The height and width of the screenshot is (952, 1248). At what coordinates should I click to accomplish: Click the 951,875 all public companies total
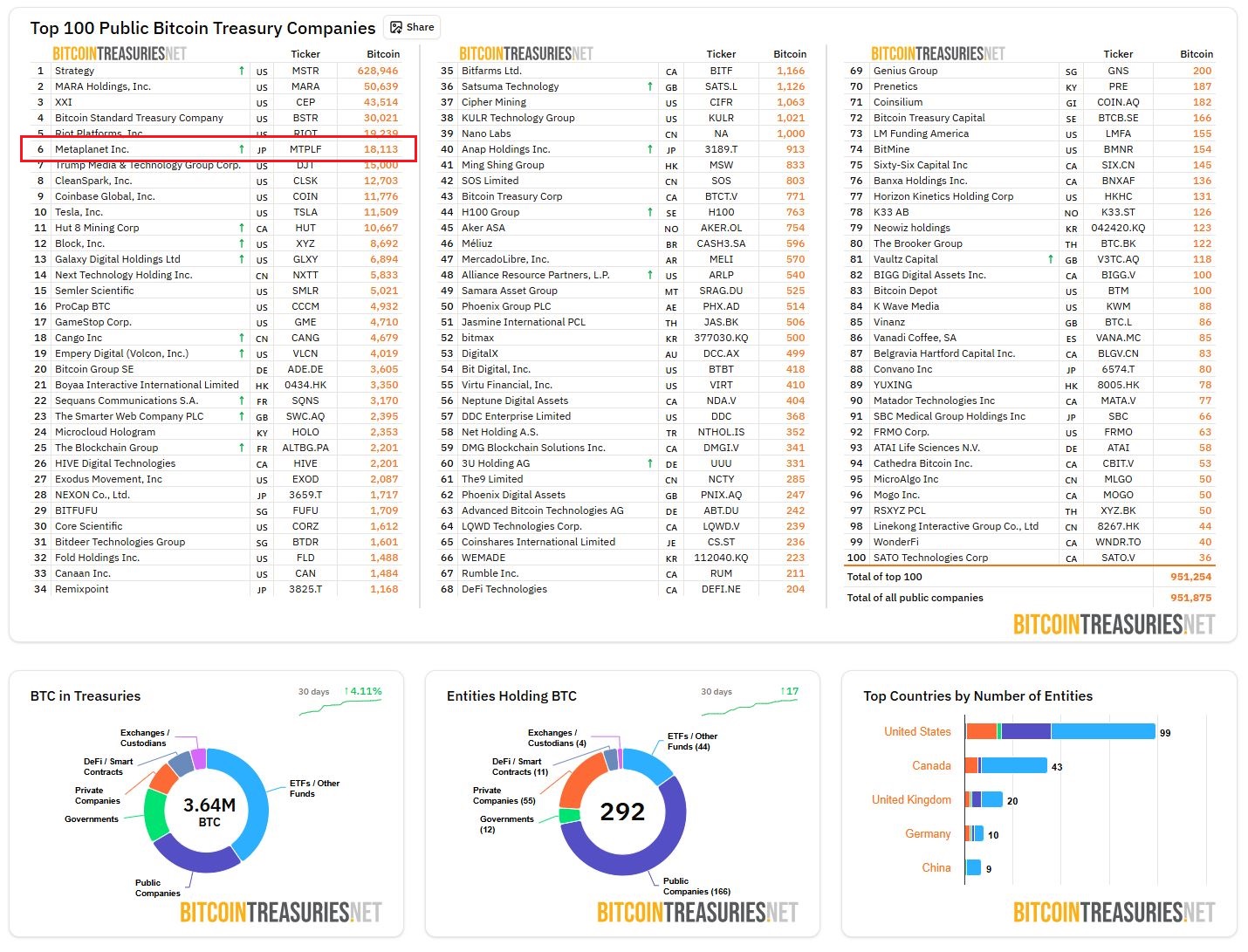(x=1191, y=598)
